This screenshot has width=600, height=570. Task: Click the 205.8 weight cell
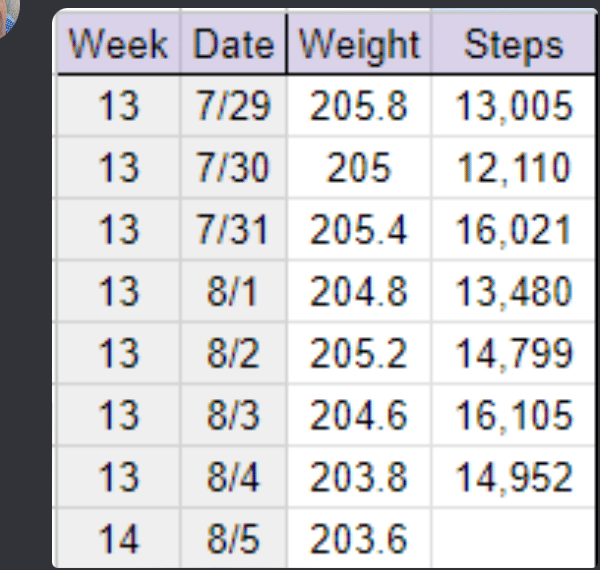pos(359,107)
